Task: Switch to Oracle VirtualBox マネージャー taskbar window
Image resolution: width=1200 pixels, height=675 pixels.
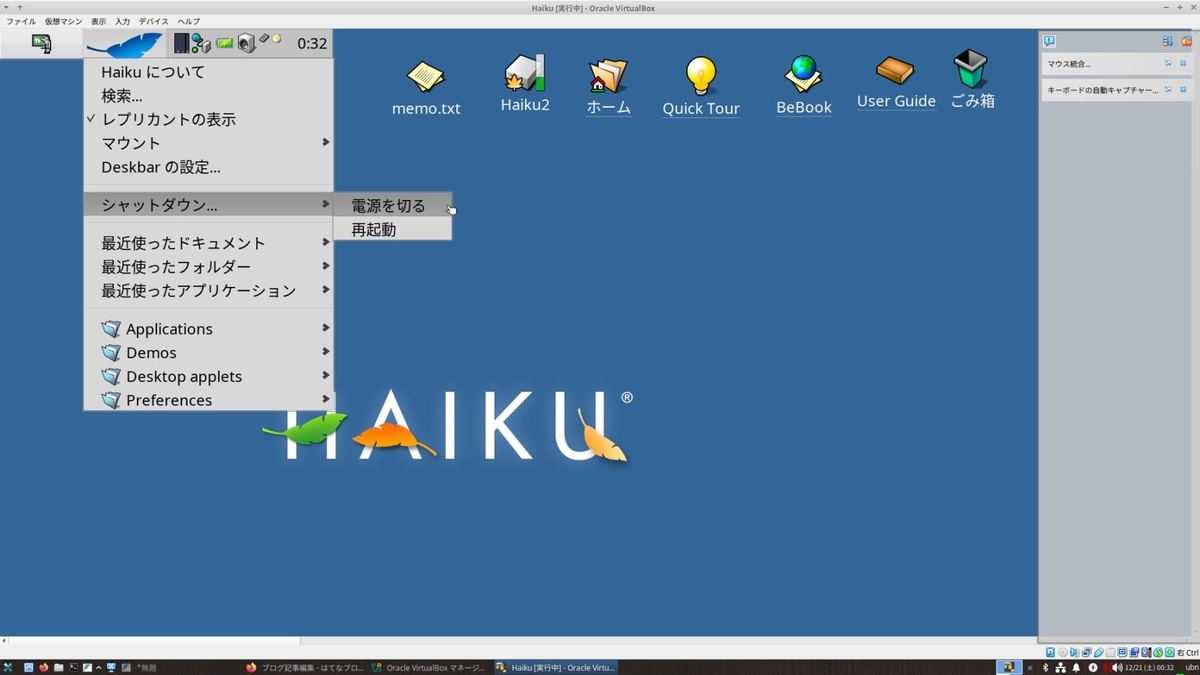Action: click(x=430, y=667)
